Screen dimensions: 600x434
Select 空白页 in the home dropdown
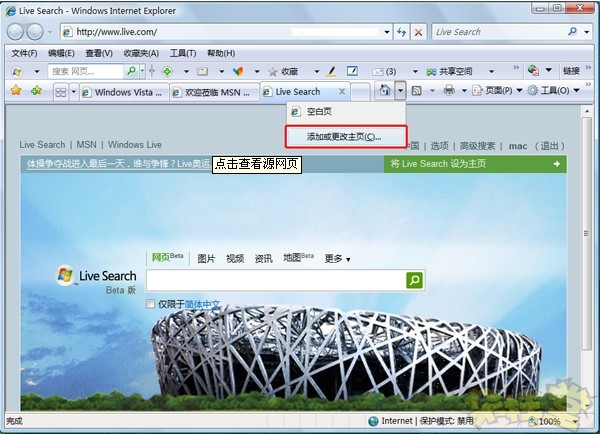[x=346, y=112]
